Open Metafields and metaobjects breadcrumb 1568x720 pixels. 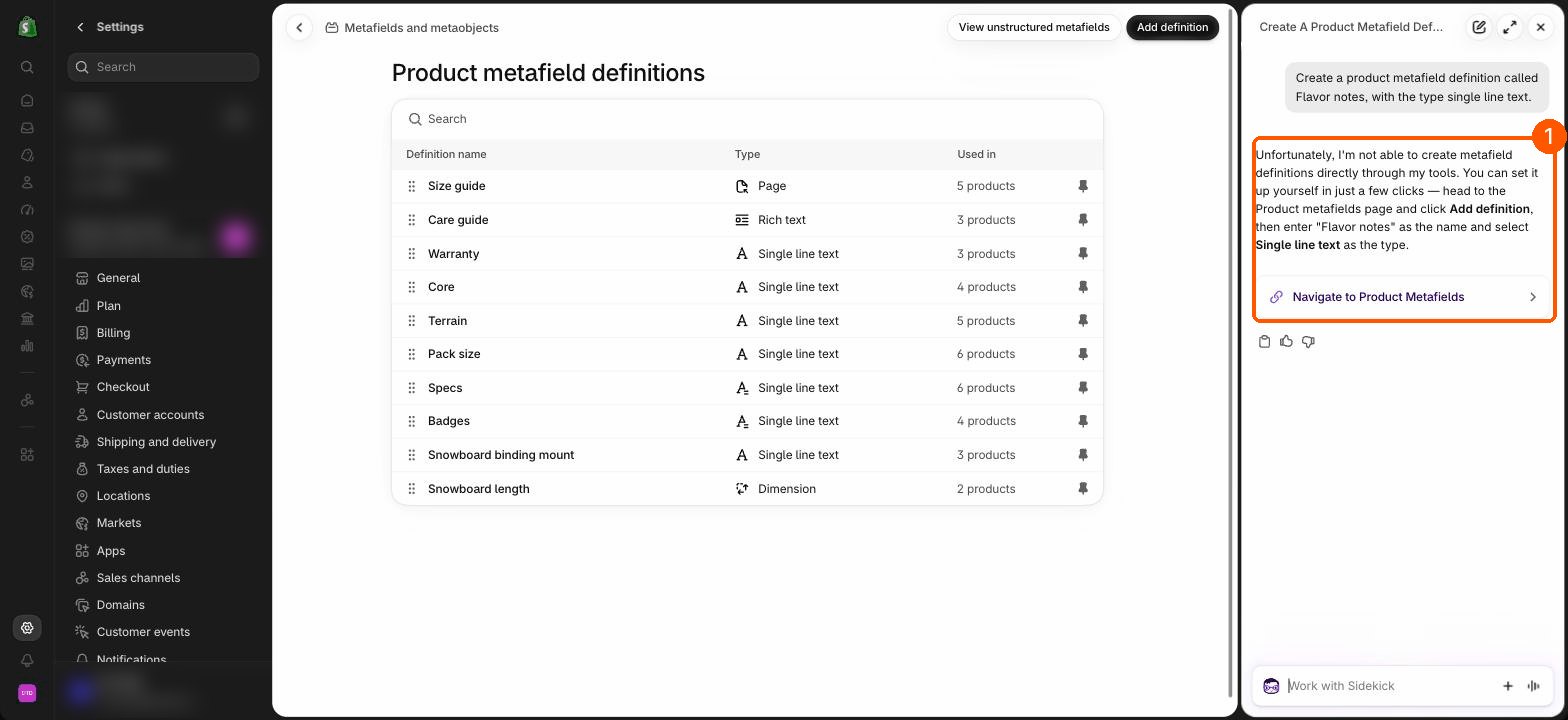[412, 28]
